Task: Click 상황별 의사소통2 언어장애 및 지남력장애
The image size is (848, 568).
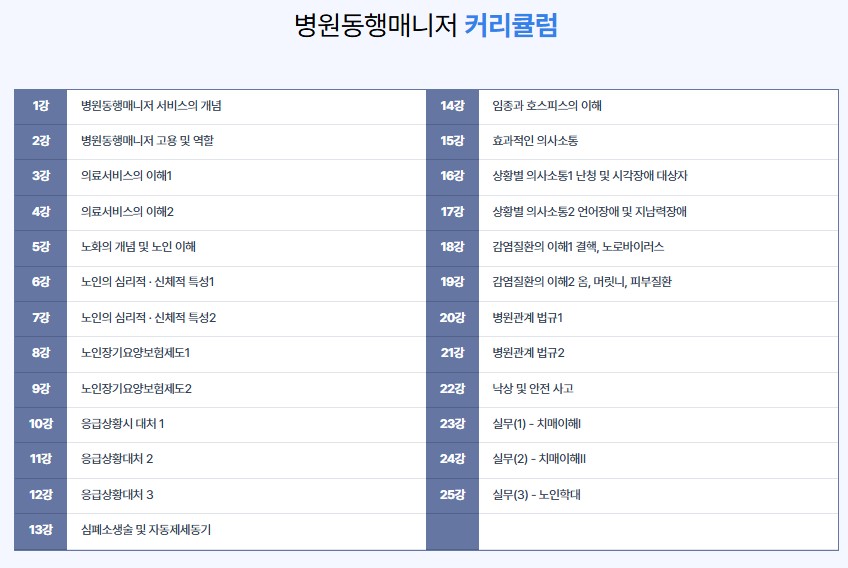Action: (x=589, y=212)
